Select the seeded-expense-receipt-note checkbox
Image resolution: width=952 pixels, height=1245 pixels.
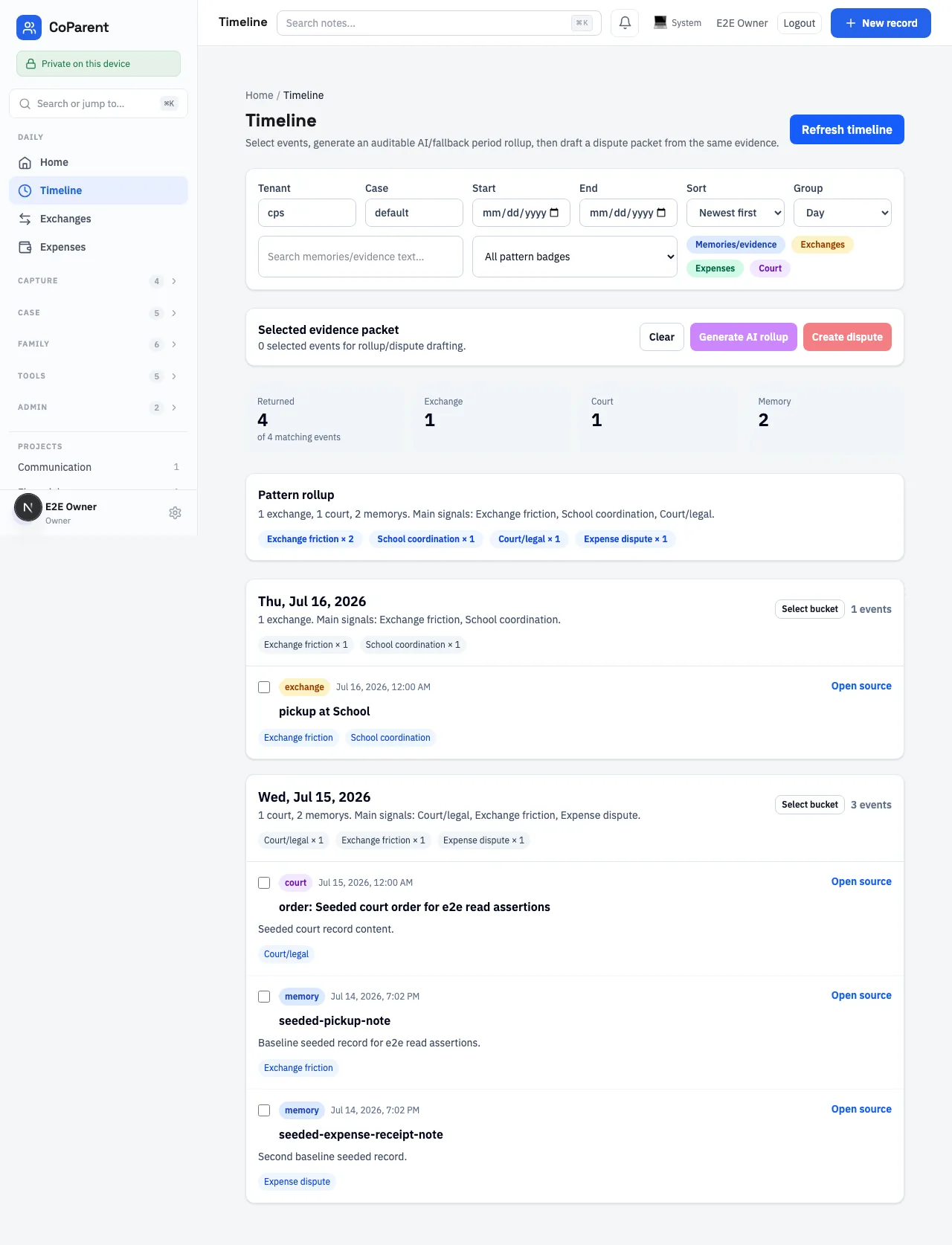pos(264,1110)
